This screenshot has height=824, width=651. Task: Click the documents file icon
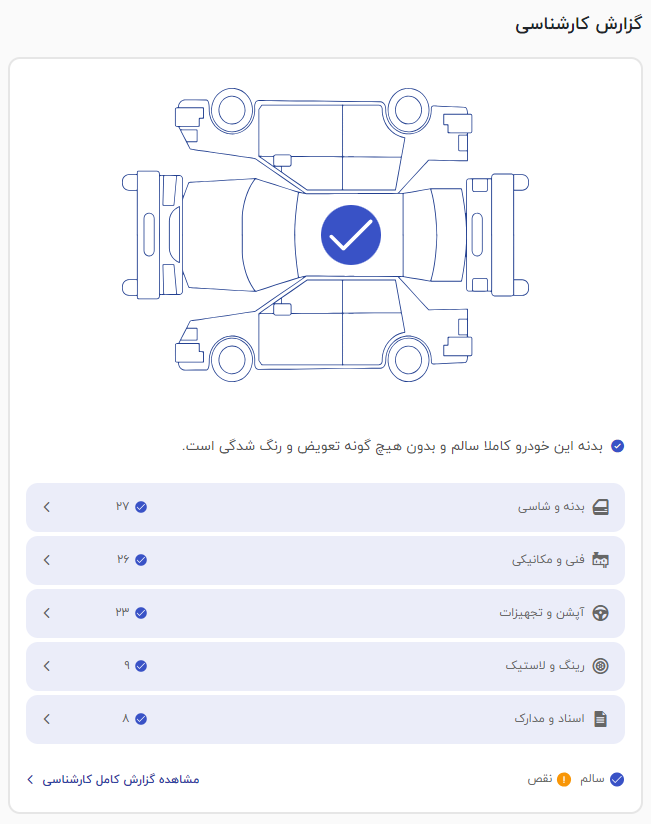[x=600, y=719]
